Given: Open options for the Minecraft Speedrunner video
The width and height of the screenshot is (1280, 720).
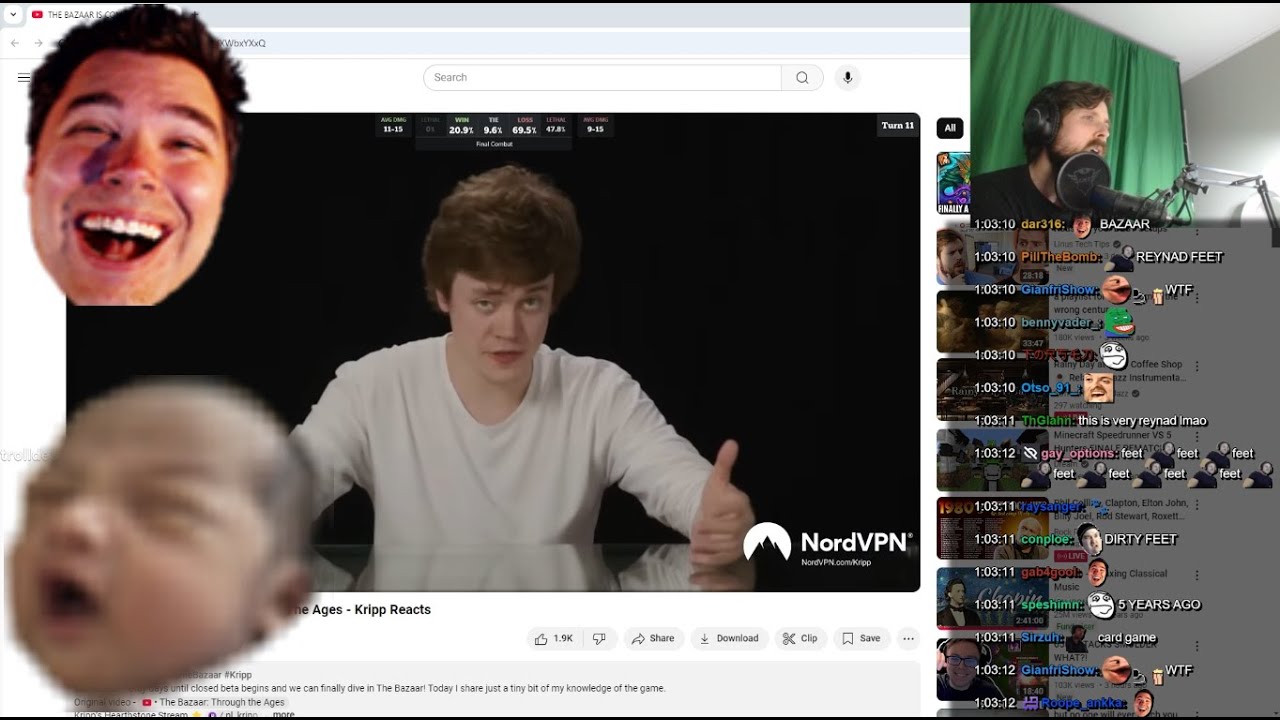Looking at the screenshot, I should [1197, 436].
